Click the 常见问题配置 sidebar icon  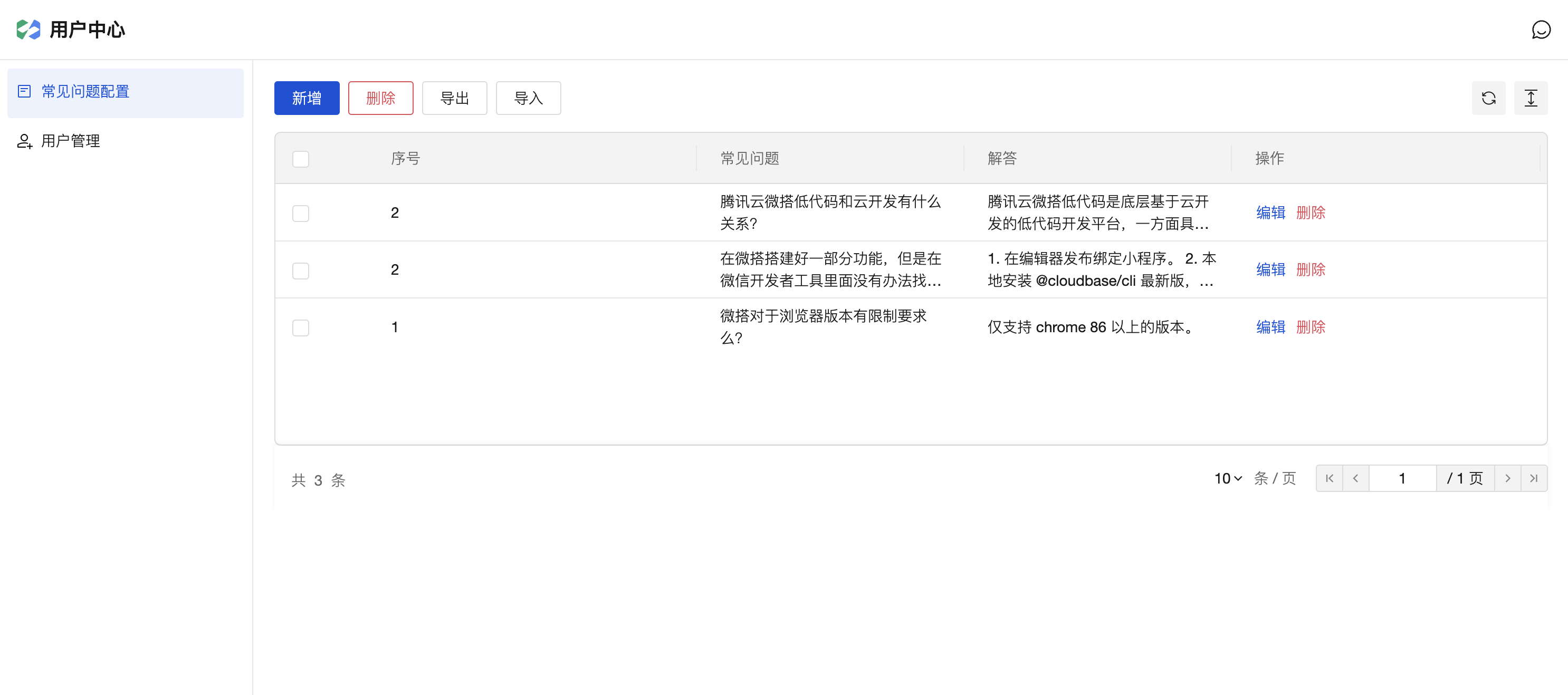(24, 91)
